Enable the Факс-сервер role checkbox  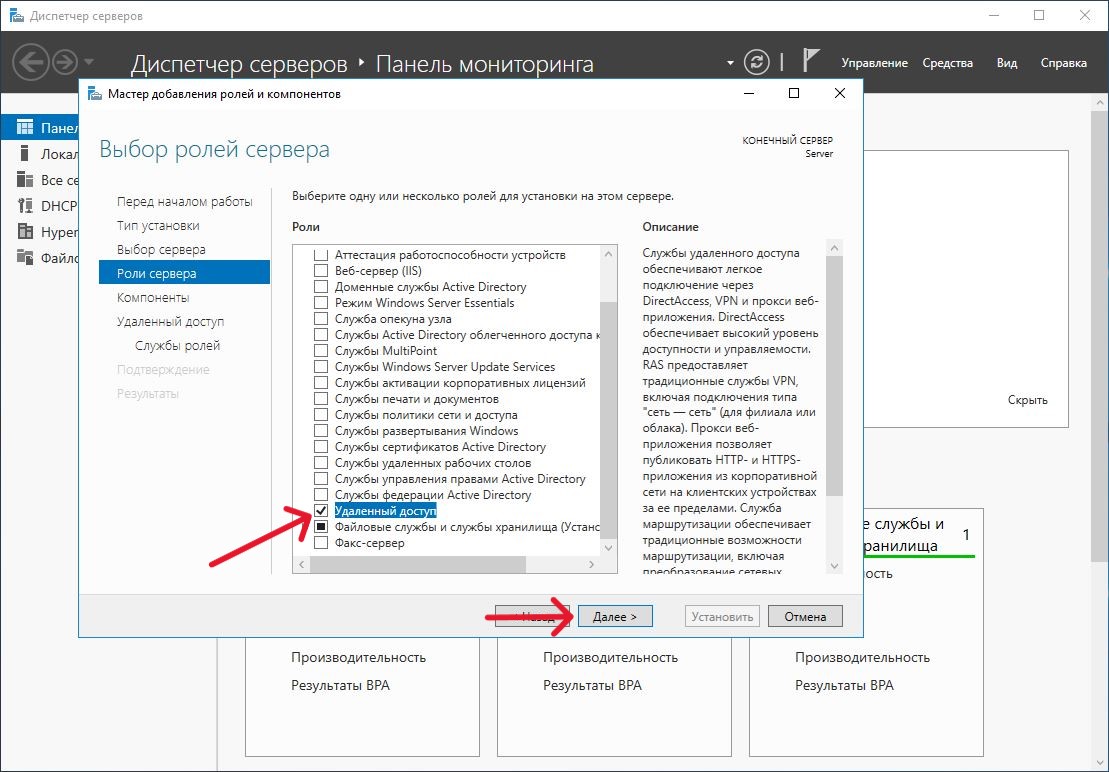(x=321, y=543)
